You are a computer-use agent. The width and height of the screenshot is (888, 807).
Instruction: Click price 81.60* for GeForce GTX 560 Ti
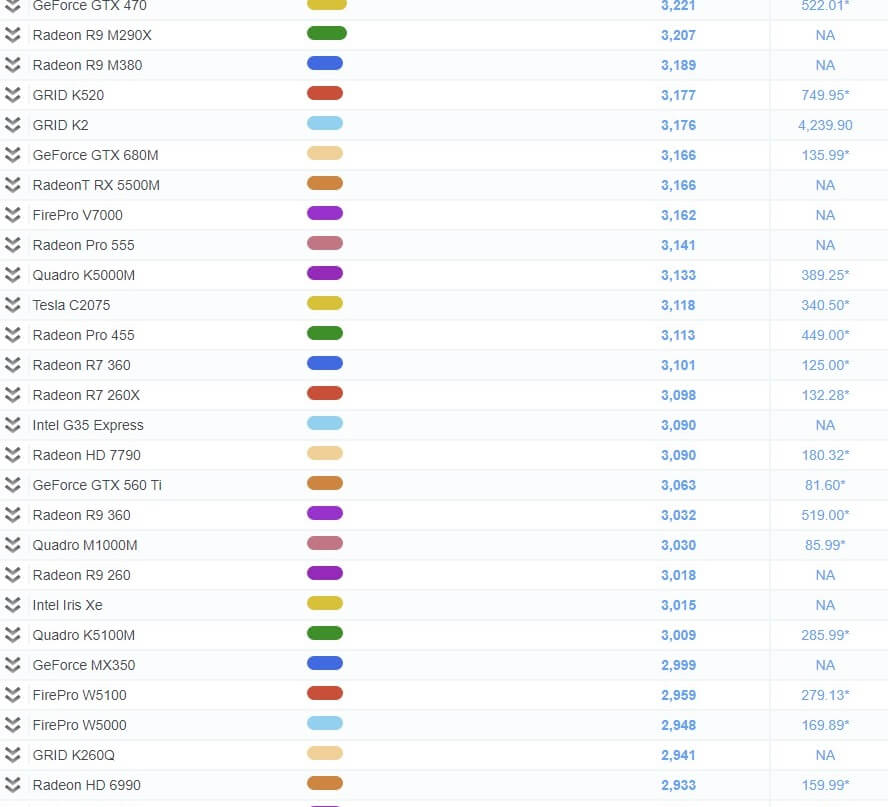coord(825,485)
